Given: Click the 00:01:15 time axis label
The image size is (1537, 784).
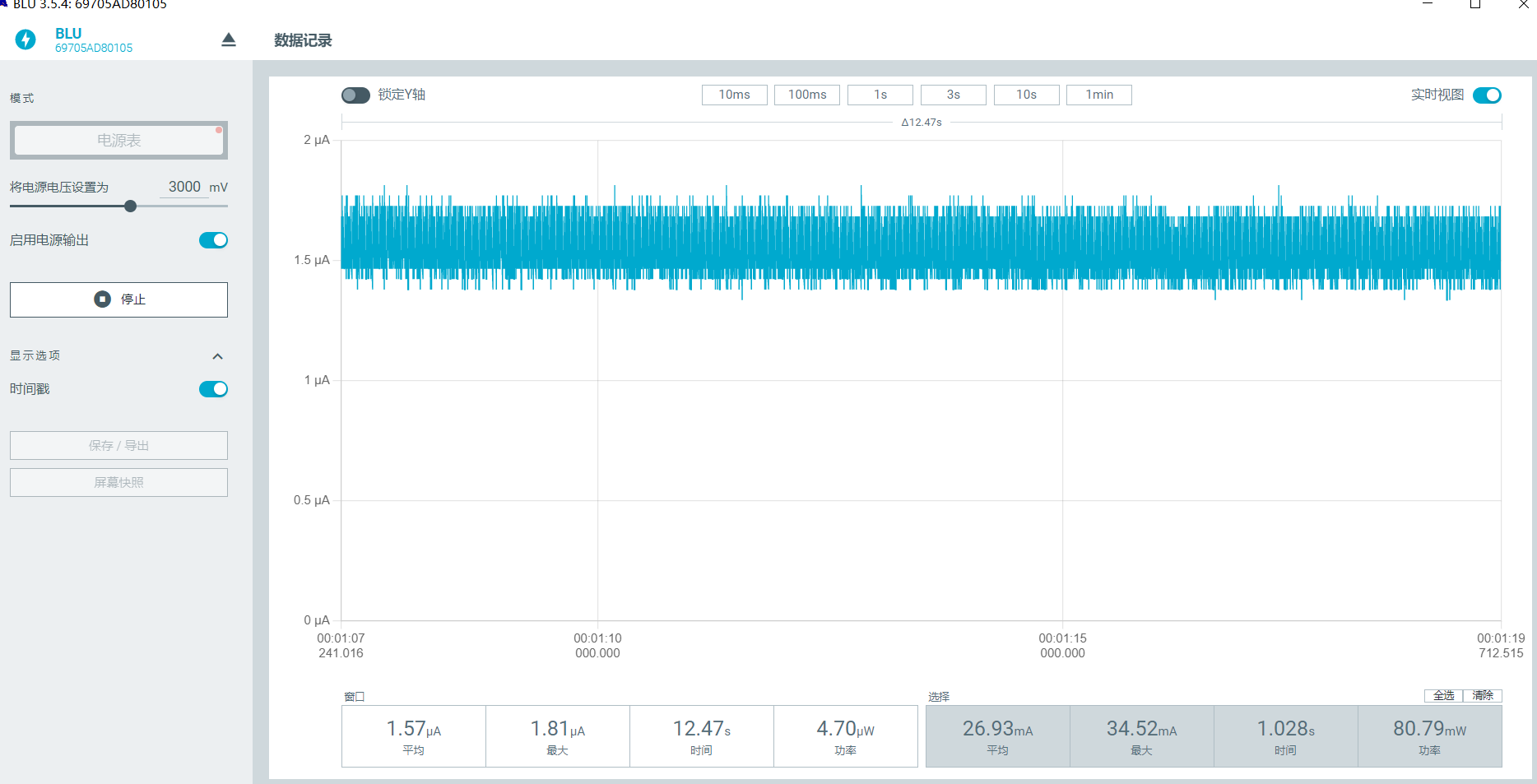Looking at the screenshot, I should tap(1062, 638).
